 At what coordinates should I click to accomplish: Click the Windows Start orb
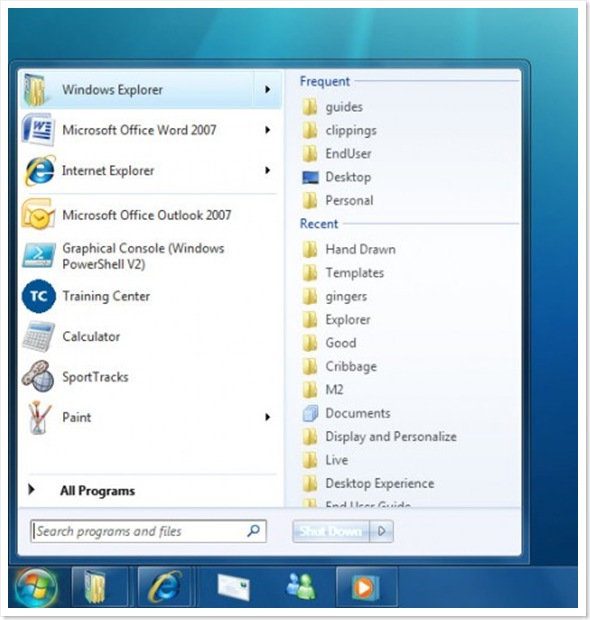pos(36,587)
